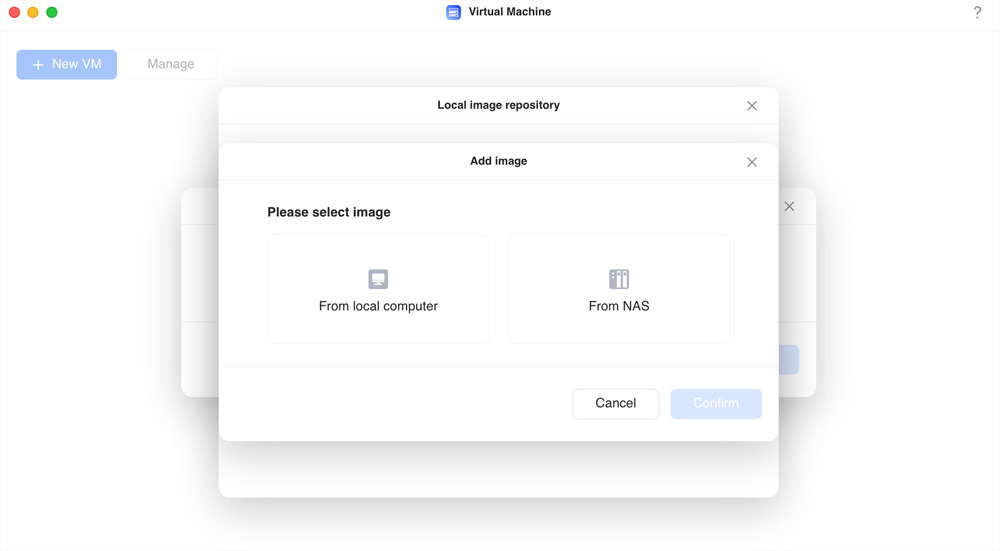Viewport: 1000px width, 551px height.
Task: Select the From local computer option
Action: click(x=378, y=289)
